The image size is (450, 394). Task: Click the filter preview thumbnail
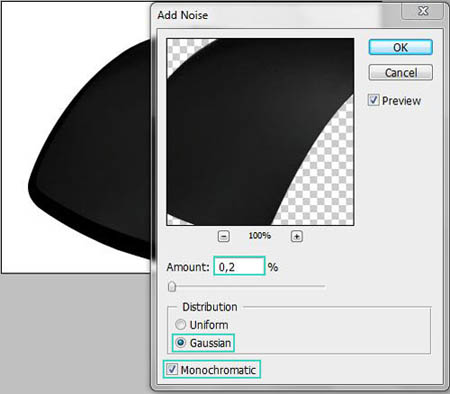[x=260, y=132]
